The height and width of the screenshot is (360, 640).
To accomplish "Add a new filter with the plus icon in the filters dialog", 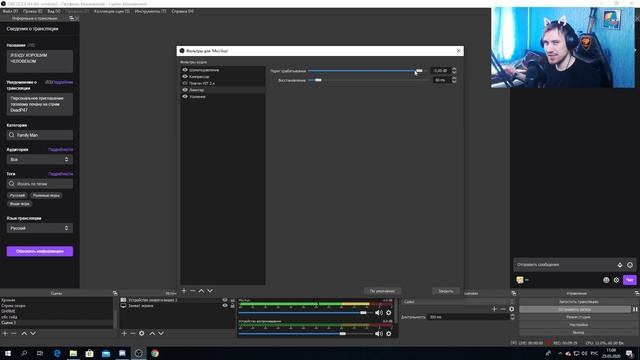I will click(184, 291).
